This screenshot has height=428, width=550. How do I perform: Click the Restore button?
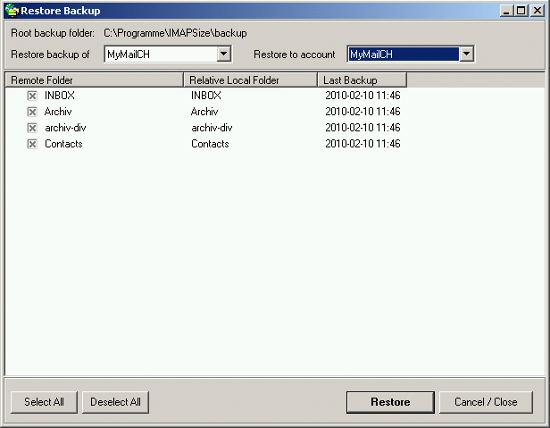click(390, 402)
